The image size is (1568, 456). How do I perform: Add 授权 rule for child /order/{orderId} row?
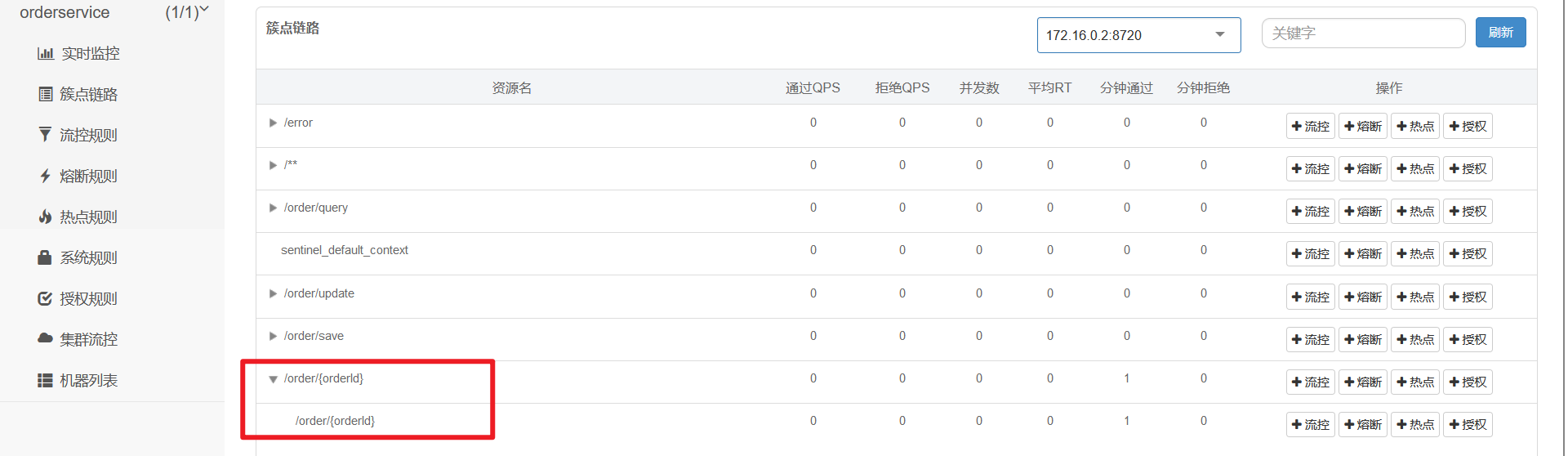[1468, 424]
